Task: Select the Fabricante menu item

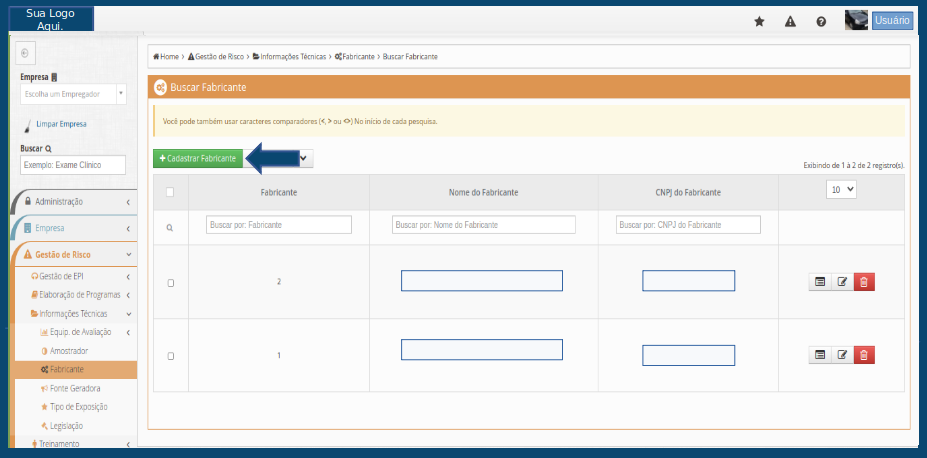Action: coord(76,369)
